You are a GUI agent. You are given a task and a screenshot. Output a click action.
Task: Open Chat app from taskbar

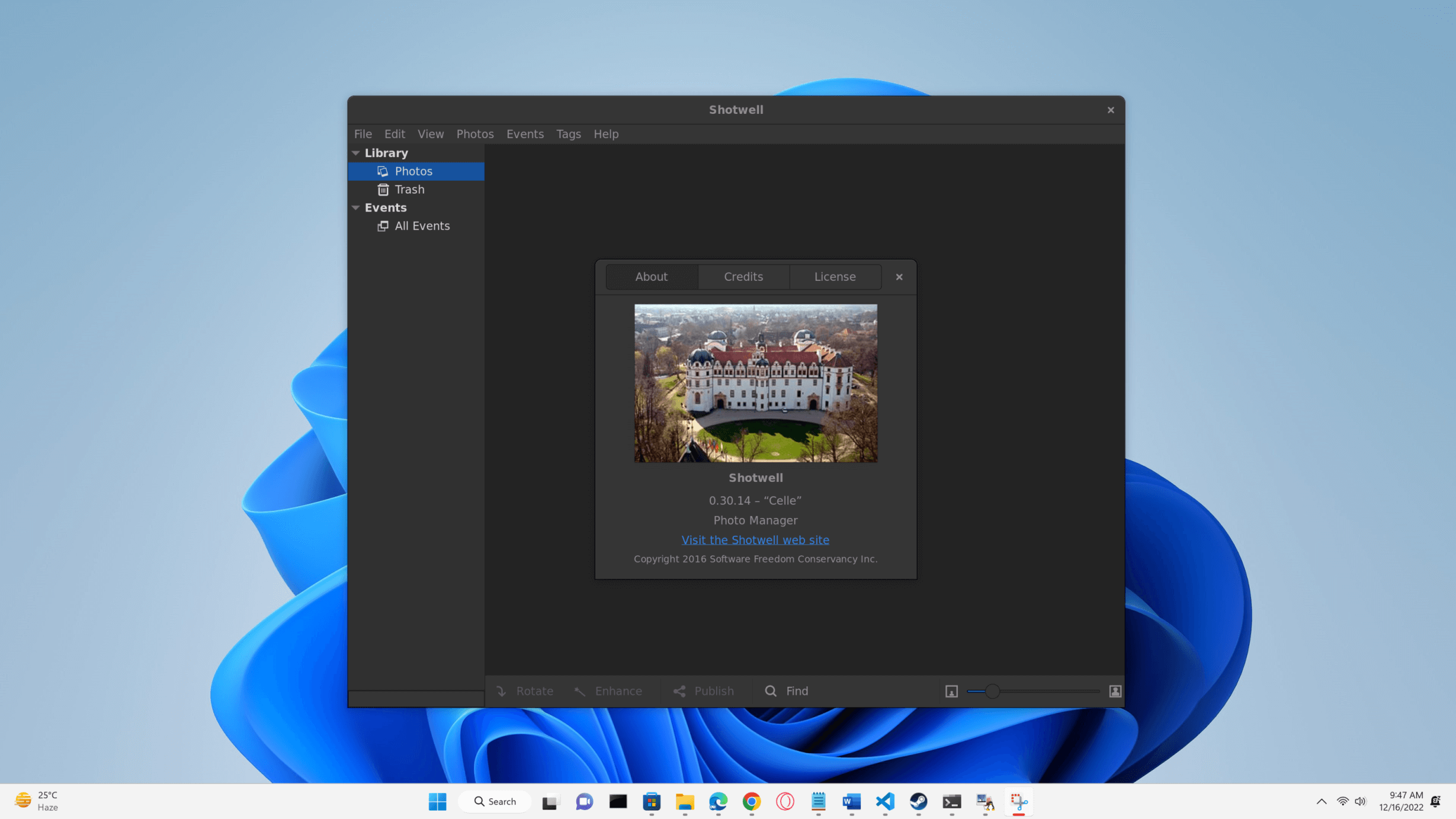coord(584,802)
